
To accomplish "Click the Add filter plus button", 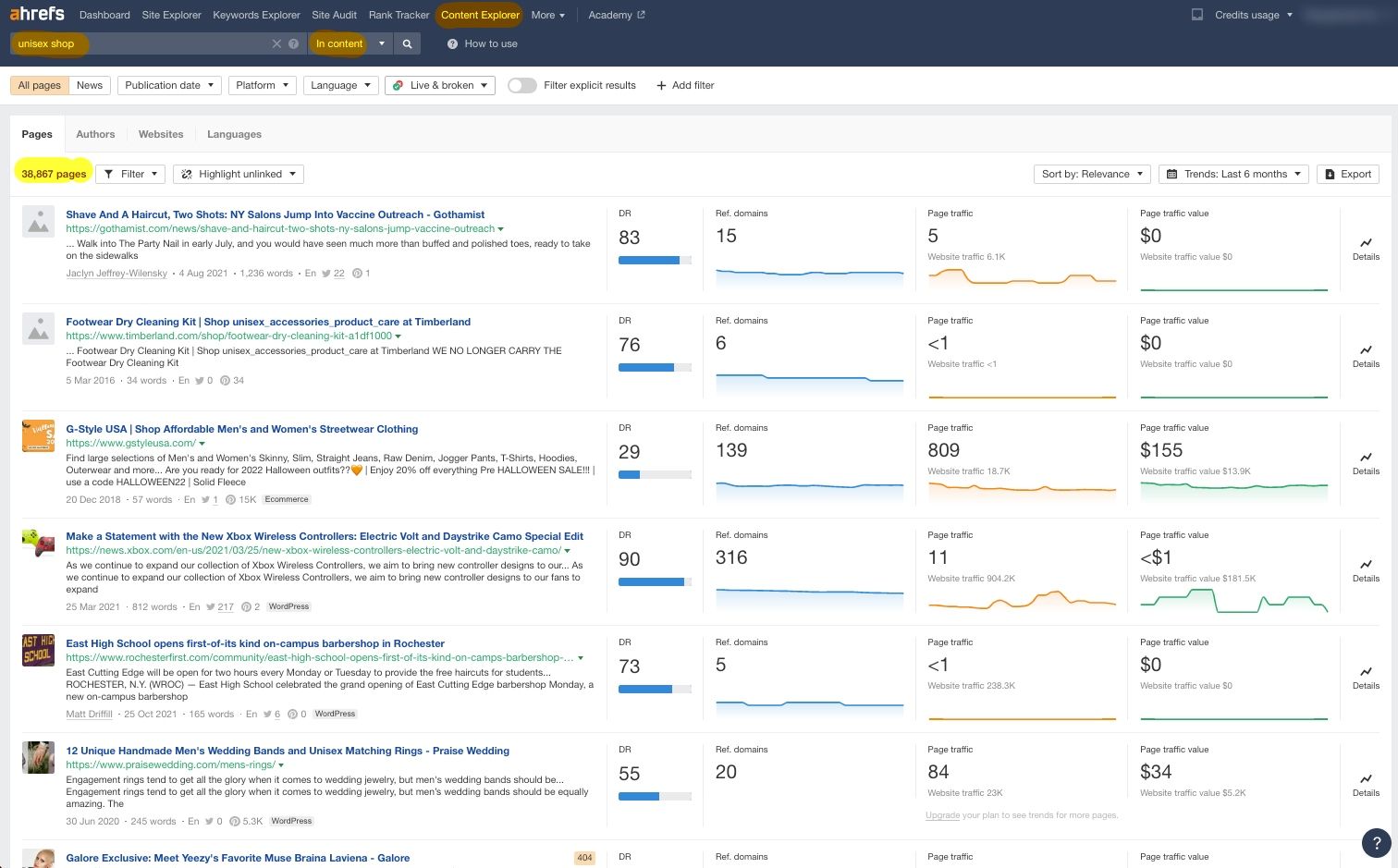I will tap(685, 85).
